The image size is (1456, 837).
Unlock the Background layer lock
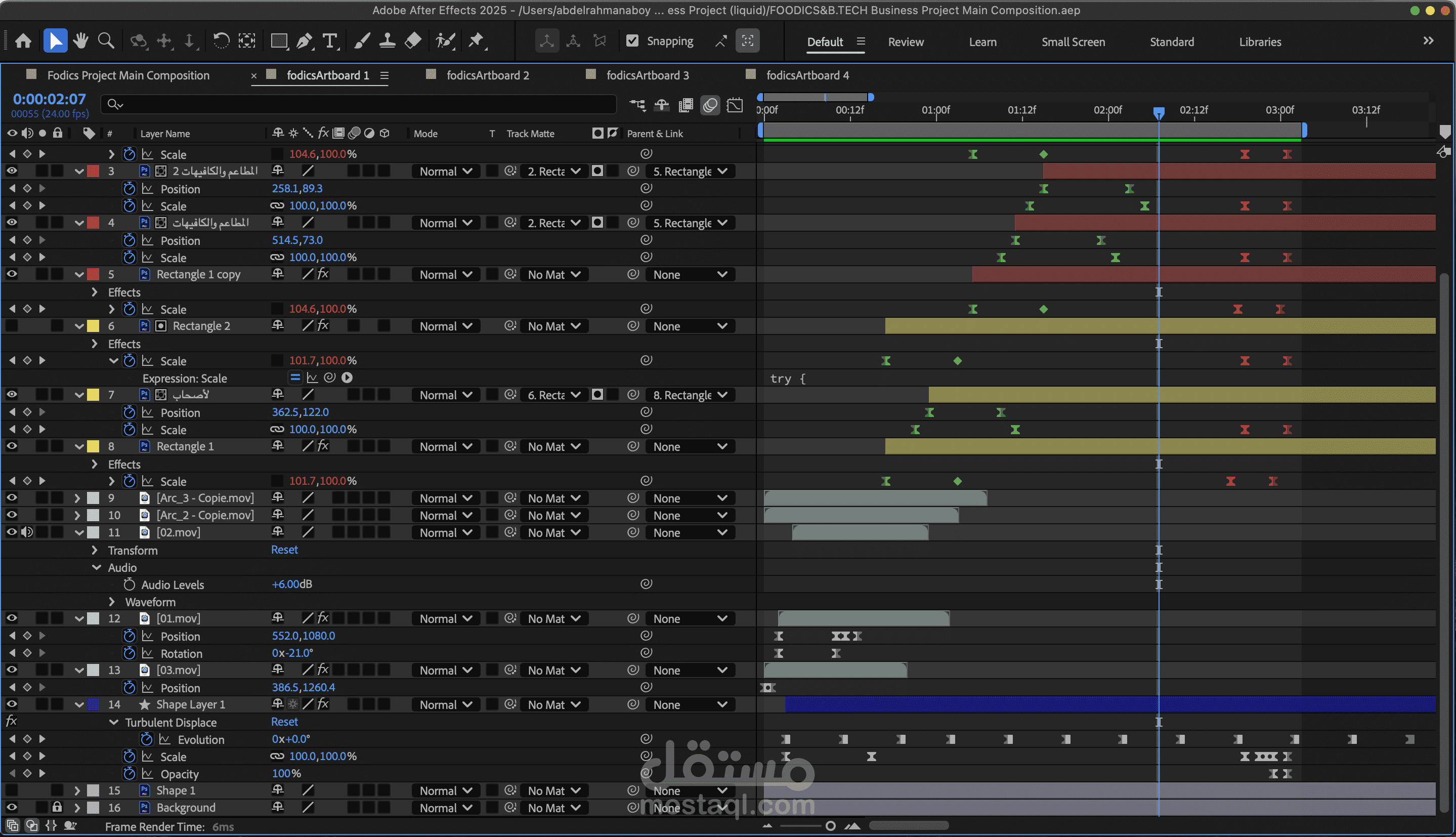click(57, 807)
